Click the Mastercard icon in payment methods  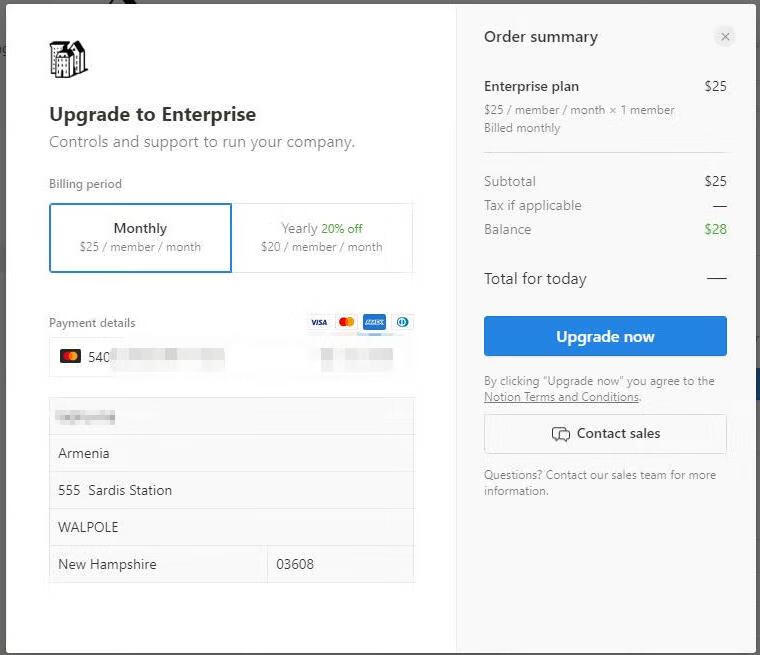click(x=346, y=322)
